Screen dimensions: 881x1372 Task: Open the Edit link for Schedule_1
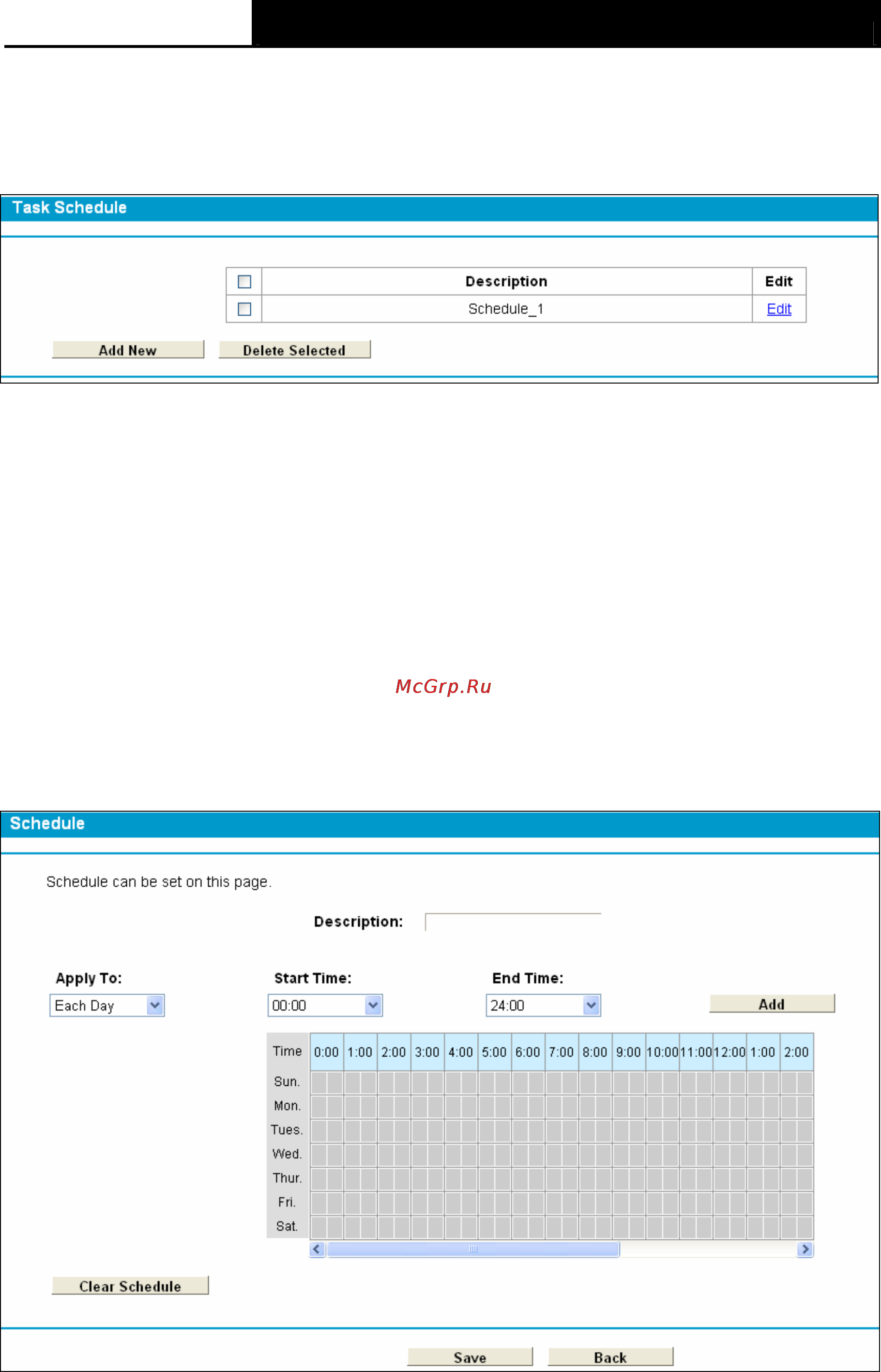coord(778,309)
